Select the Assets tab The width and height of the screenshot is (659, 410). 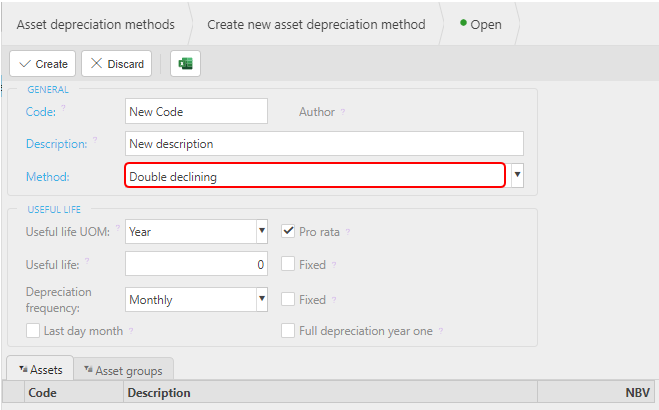[40, 369]
